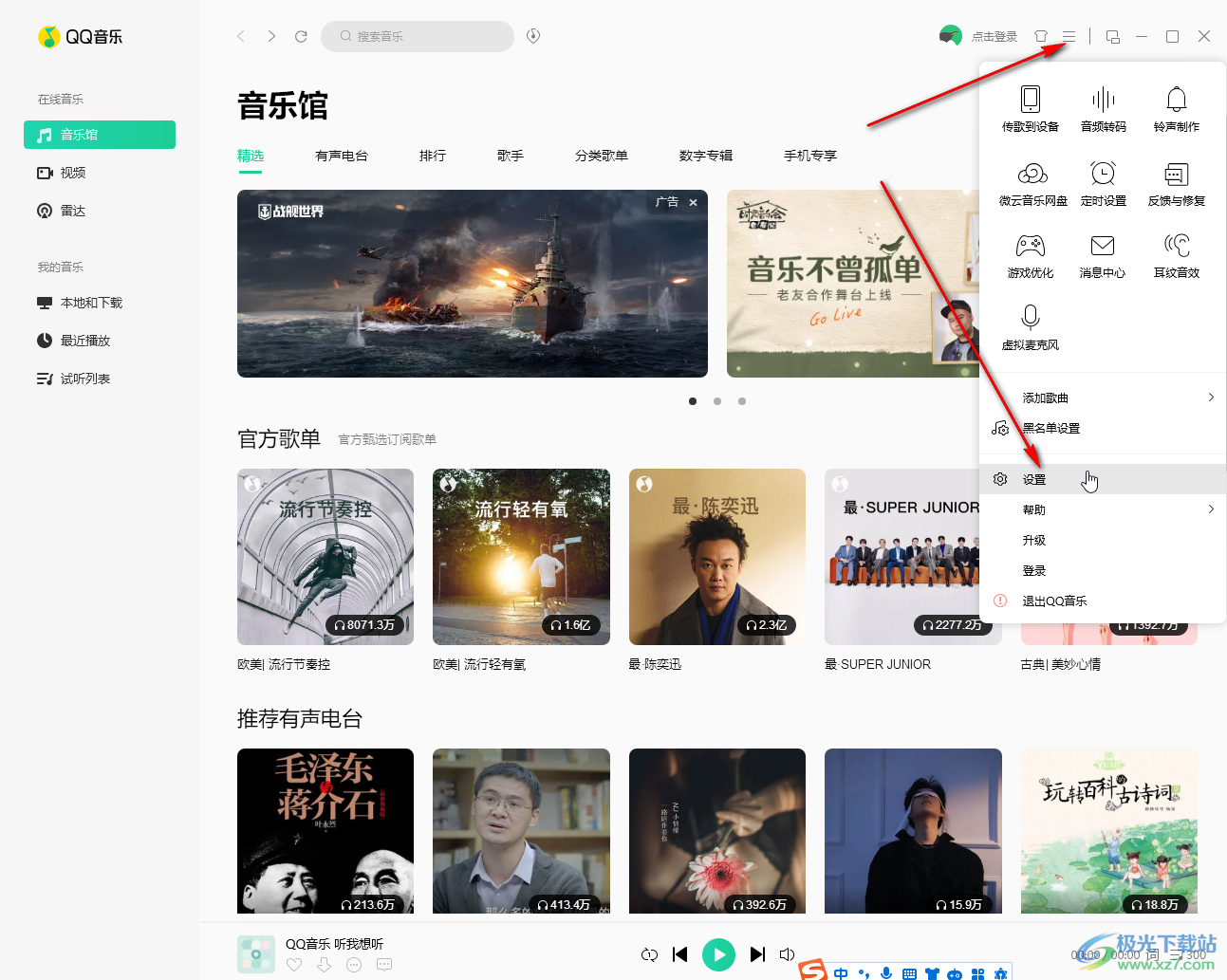This screenshot has height=980, width=1227.
Task: Open 铃声制作 ringtone maker
Action: (1177, 109)
